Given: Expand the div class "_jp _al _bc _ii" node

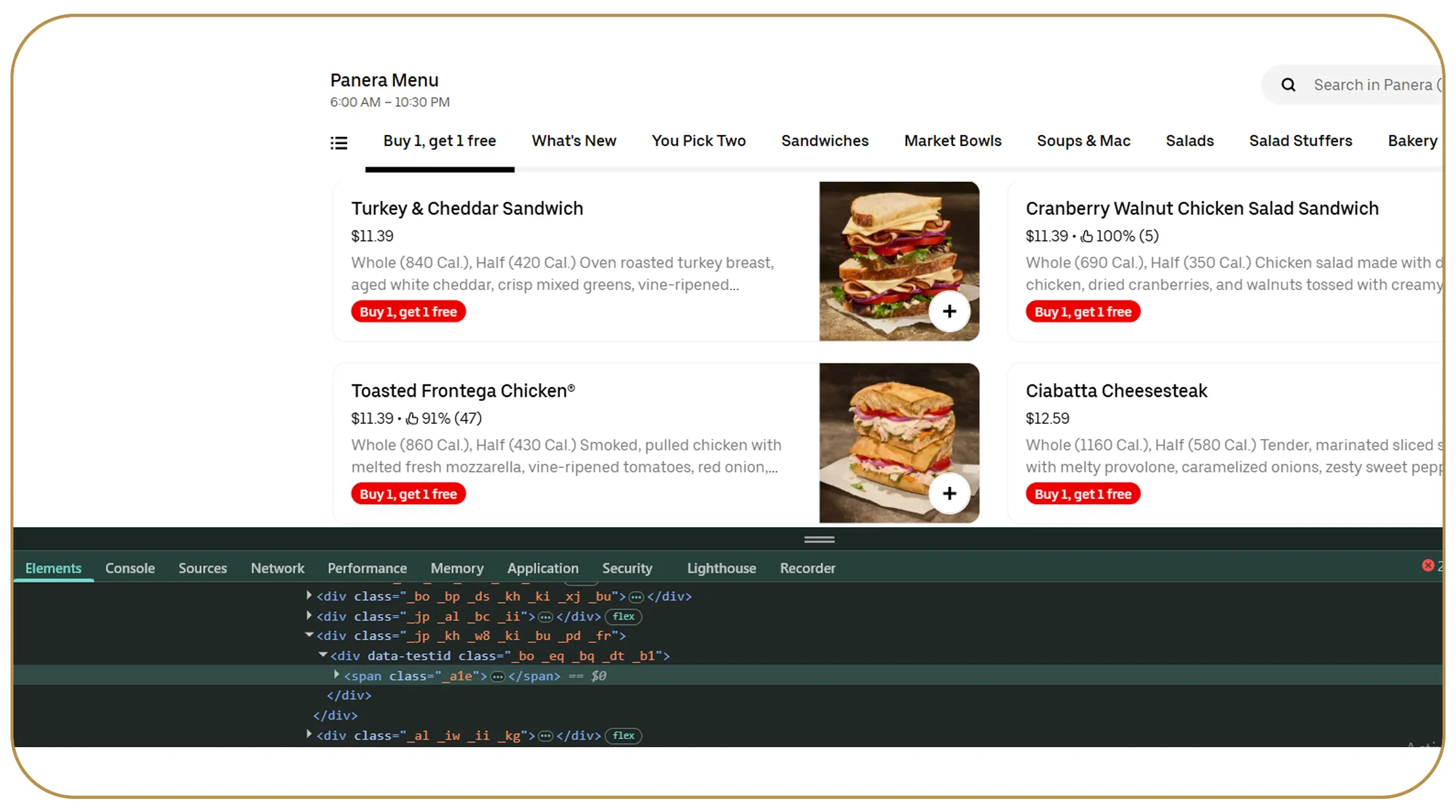Looking at the screenshot, I should [308, 616].
